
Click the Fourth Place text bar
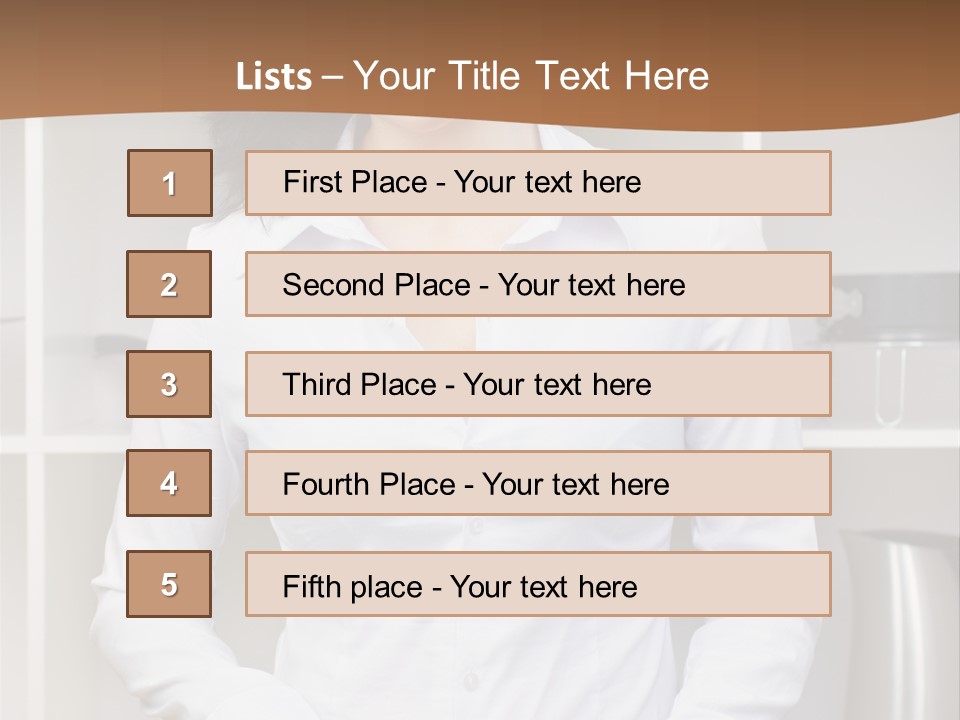(538, 484)
